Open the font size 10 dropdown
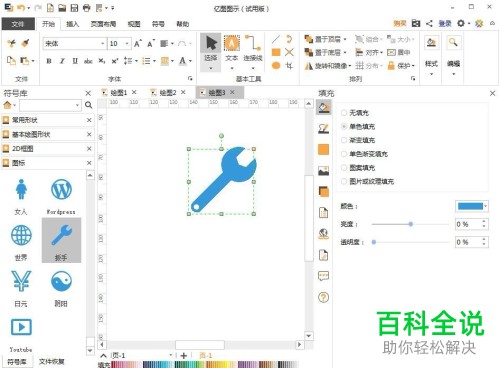Image resolution: width=500 pixels, height=368 pixels. point(127,44)
